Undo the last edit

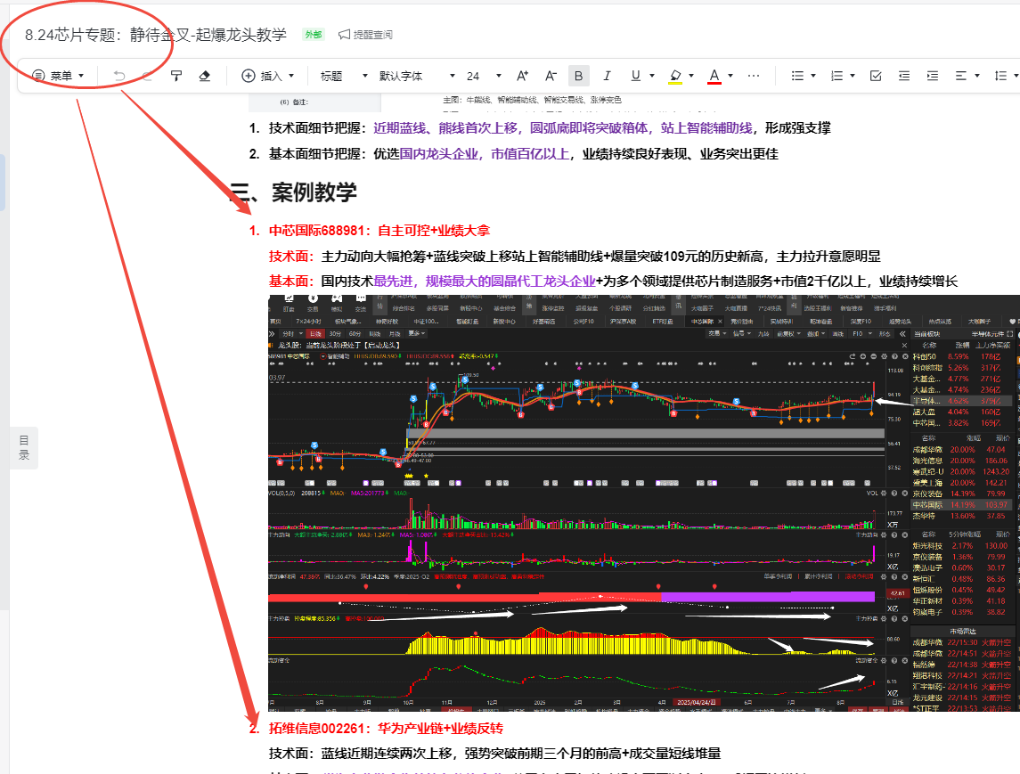click(119, 76)
